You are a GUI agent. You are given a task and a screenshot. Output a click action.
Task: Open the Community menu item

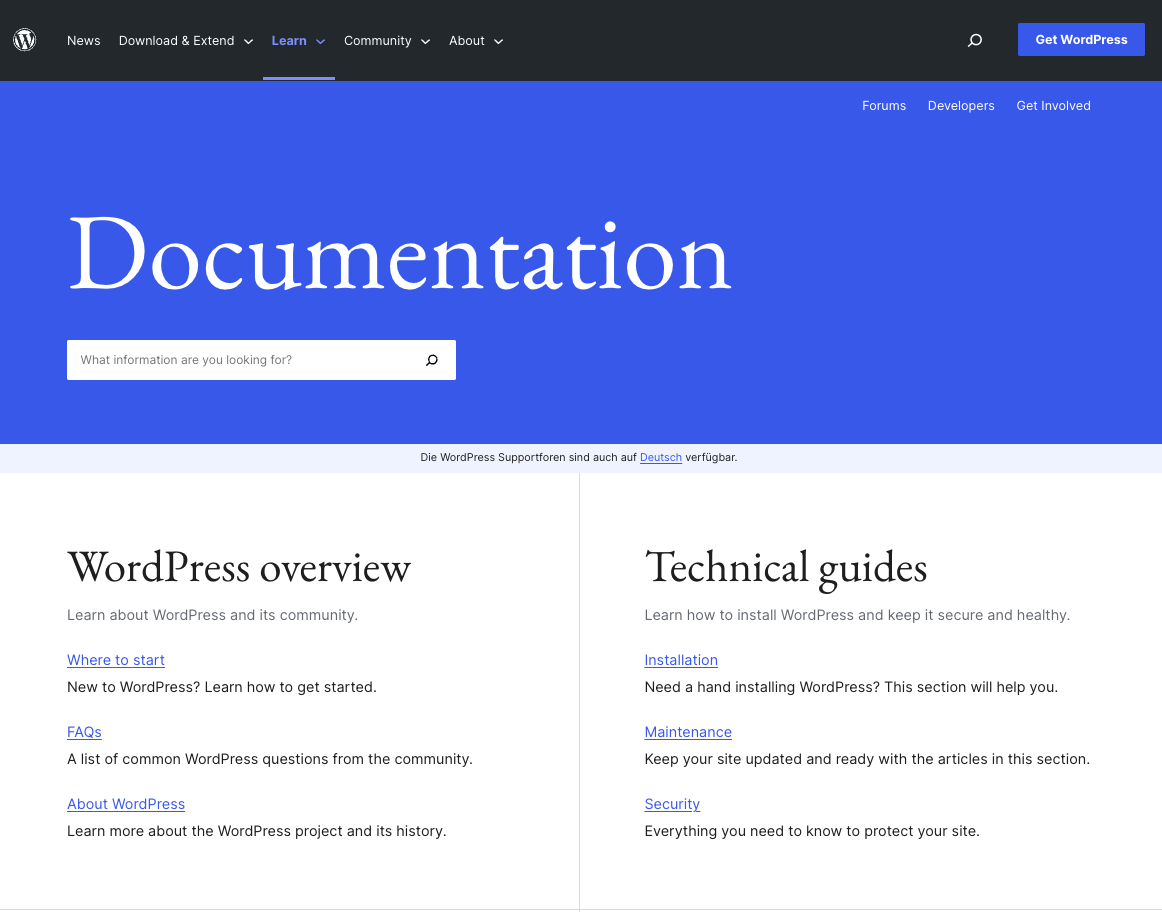(x=377, y=41)
